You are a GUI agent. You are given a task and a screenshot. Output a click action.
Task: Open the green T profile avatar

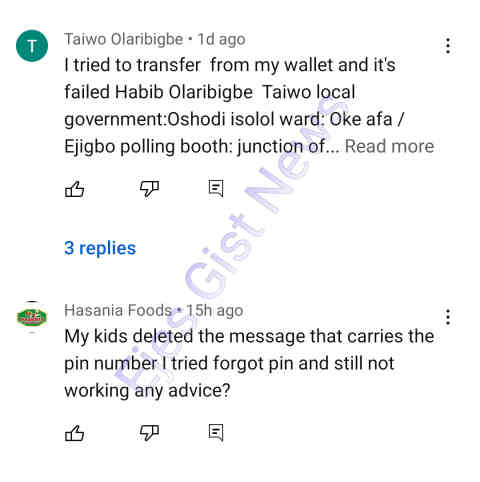tap(32, 46)
